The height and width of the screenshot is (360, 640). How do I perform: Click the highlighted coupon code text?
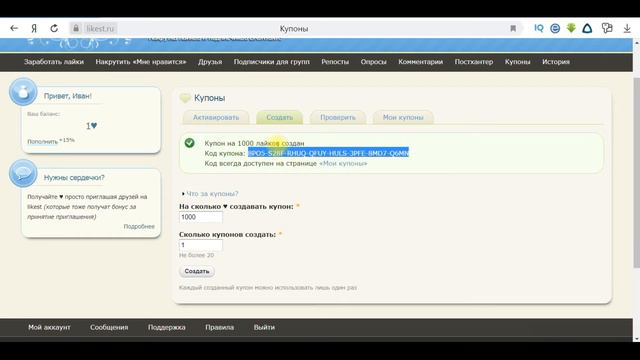click(x=328, y=153)
